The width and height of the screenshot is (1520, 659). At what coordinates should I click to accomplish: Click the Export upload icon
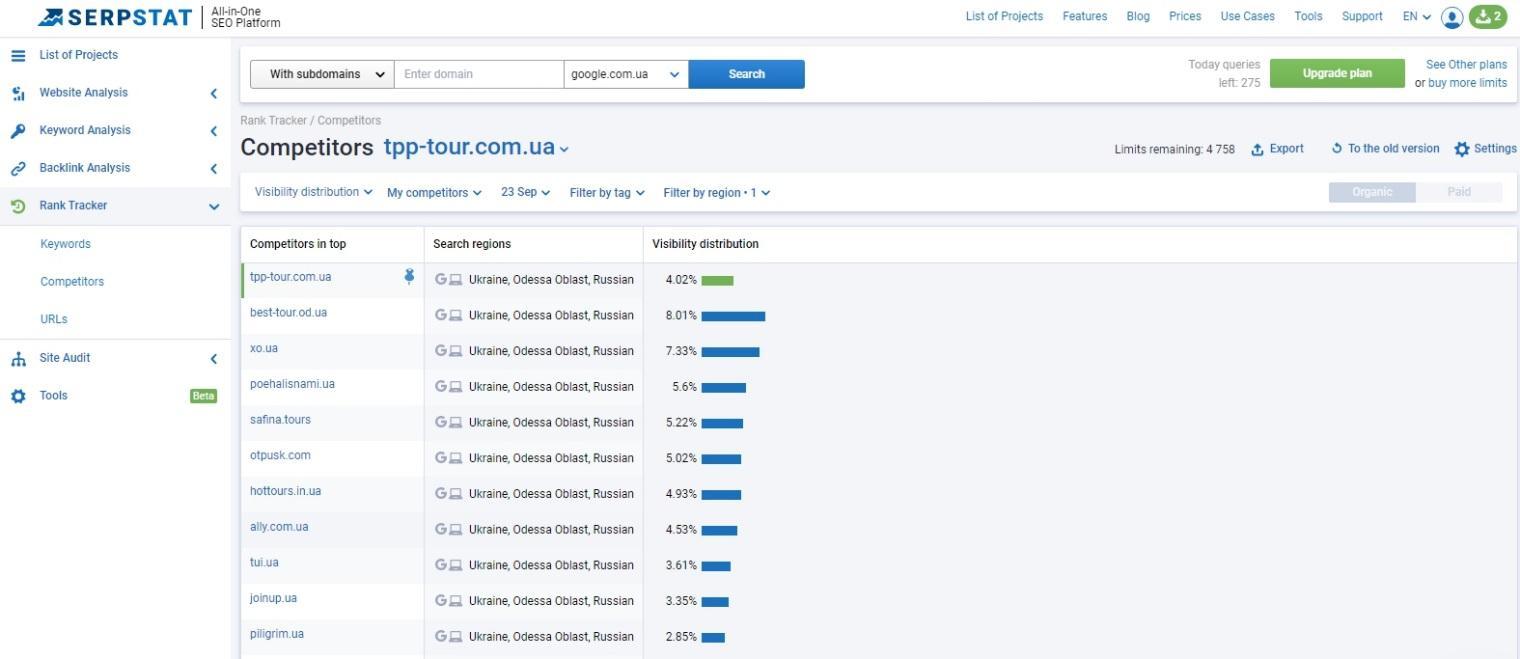(x=1258, y=150)
